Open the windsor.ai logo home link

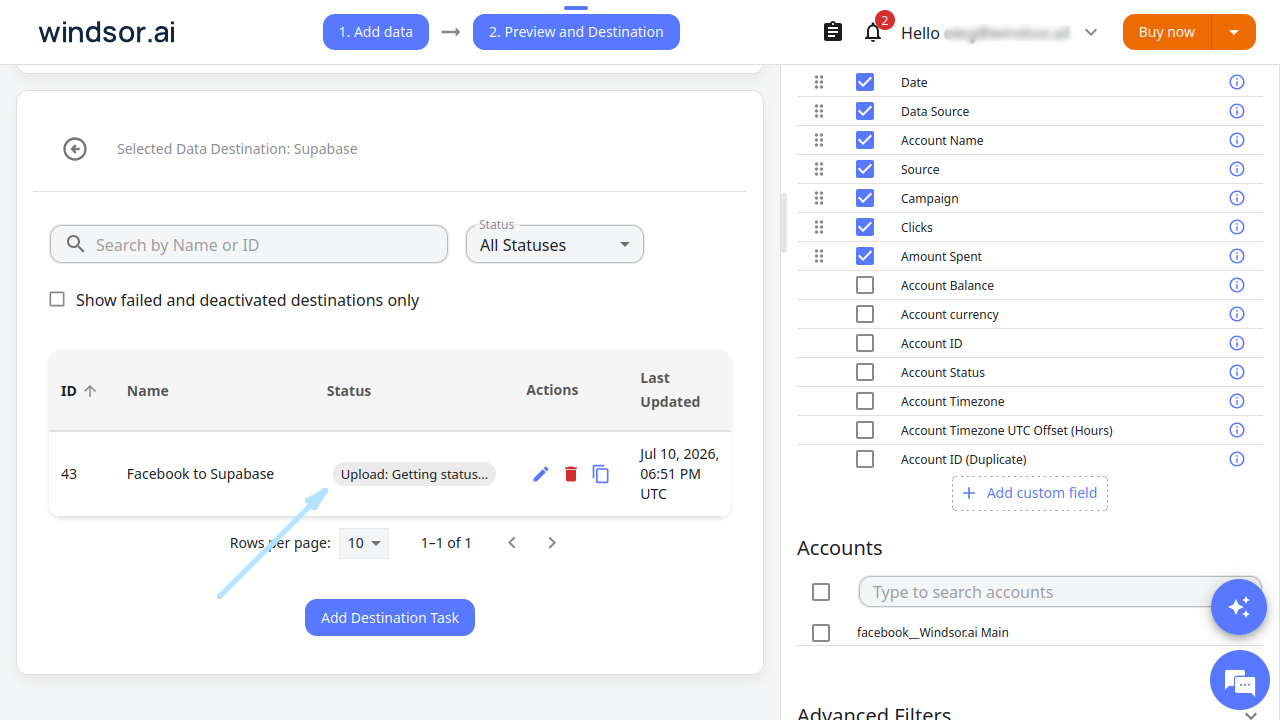point(107,32)
